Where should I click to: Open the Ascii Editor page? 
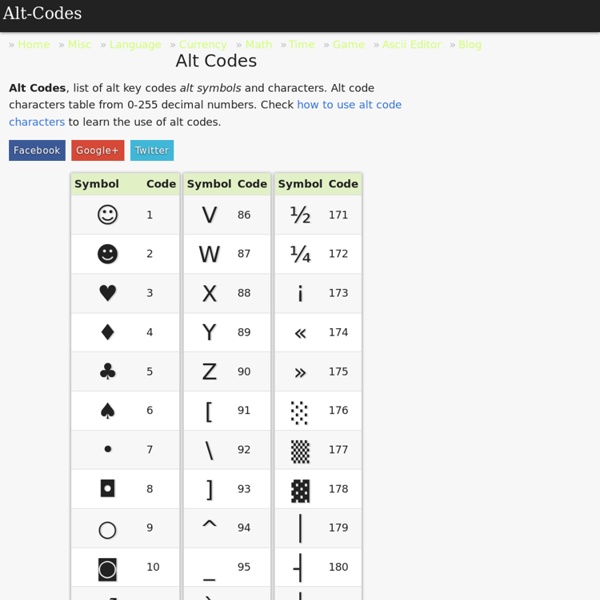pyautogui.click(x=411, y=44)
